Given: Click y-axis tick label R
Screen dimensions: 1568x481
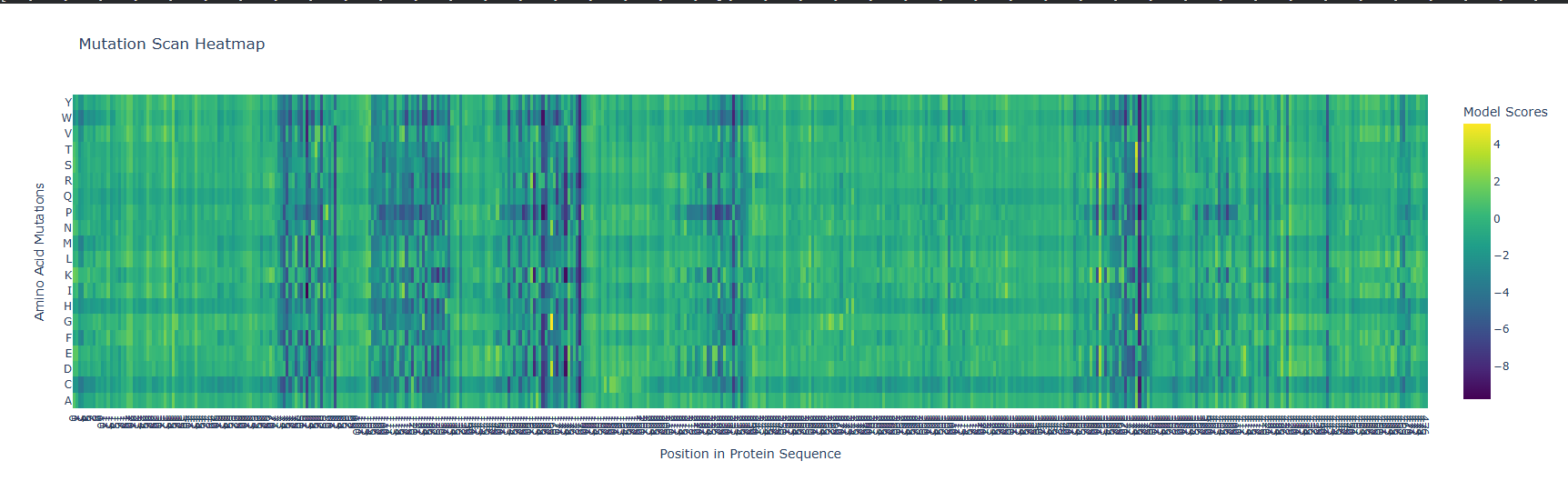Looking at the screenshot, I should coord(67,181).
